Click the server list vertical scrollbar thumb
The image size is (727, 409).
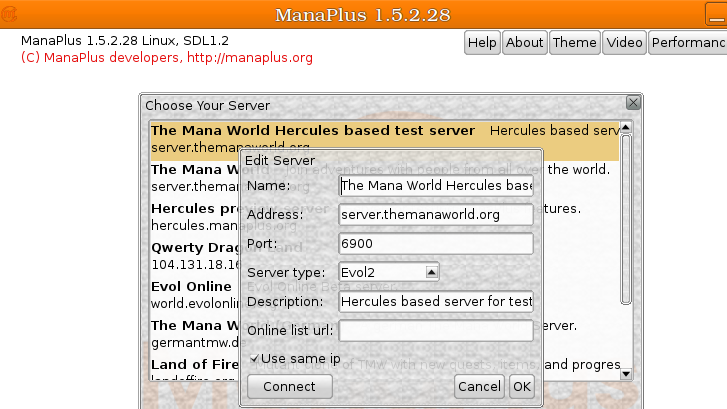[x=626, y=219]
